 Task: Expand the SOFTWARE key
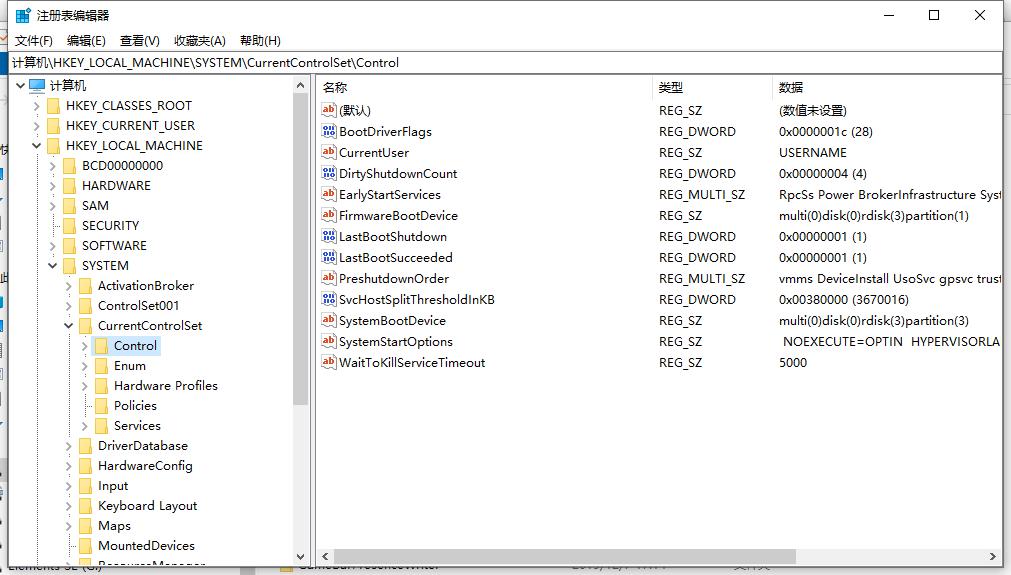(53, 246)
